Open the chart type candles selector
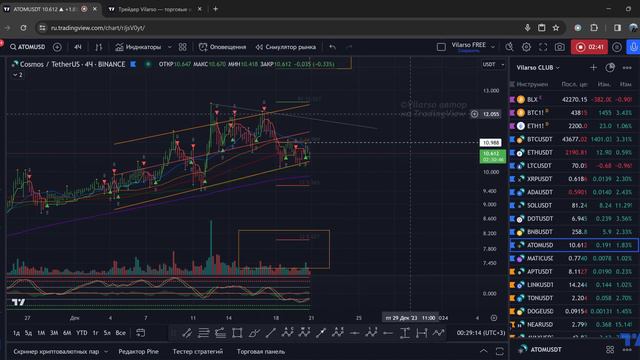 pyautogui.click(x=98, y=47)
